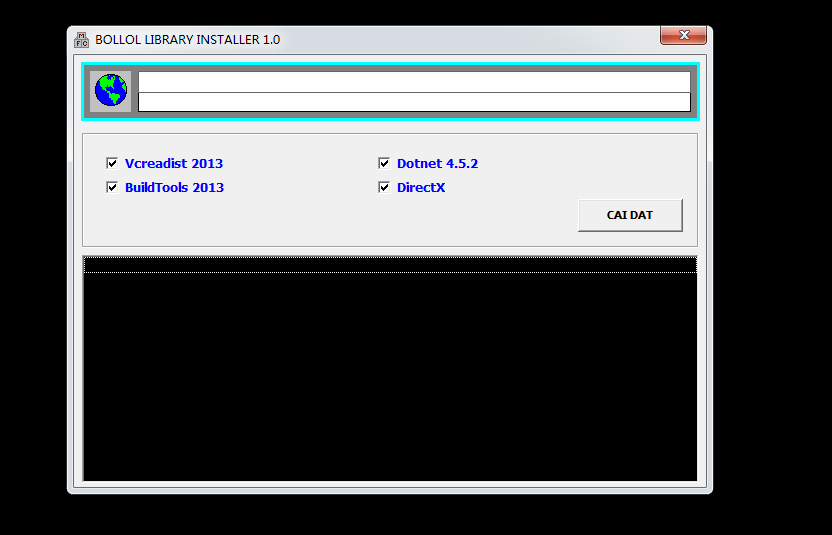Click the BOLLOL LIBRARY INSTALLER 1.0 title text
The width and height of the screenshot is (832, 535).
pyautogui.click(x=187, y=40)
